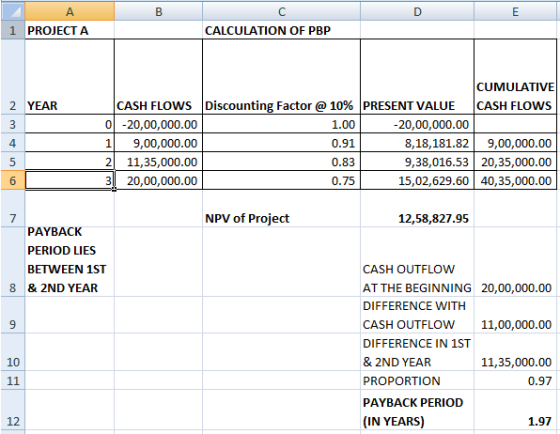Select row 4 header
Viewport: 560px width, 434px height.
(x=12, y=143)
